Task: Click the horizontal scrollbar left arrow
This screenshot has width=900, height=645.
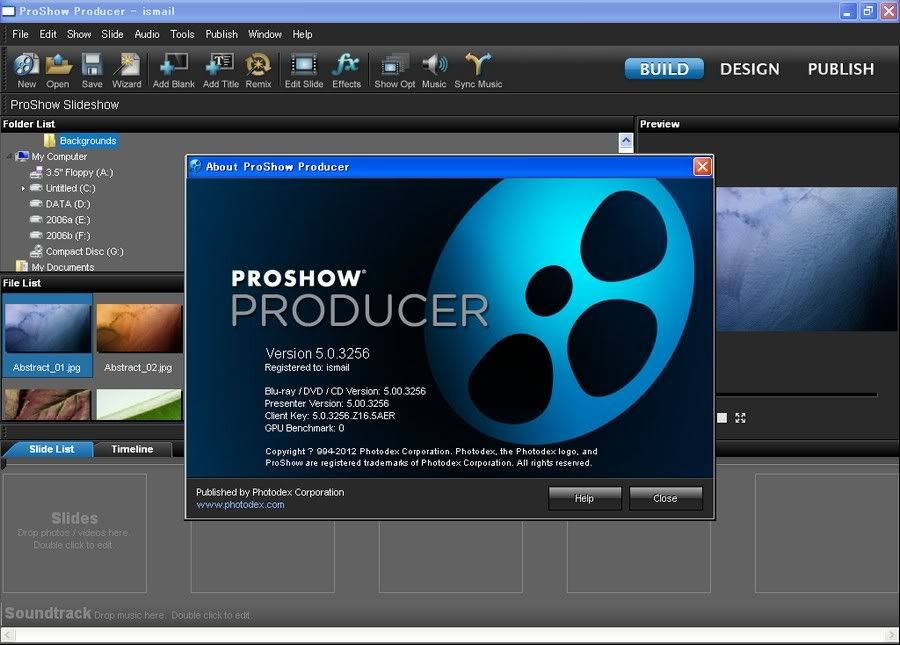Action: click(7, 635)
